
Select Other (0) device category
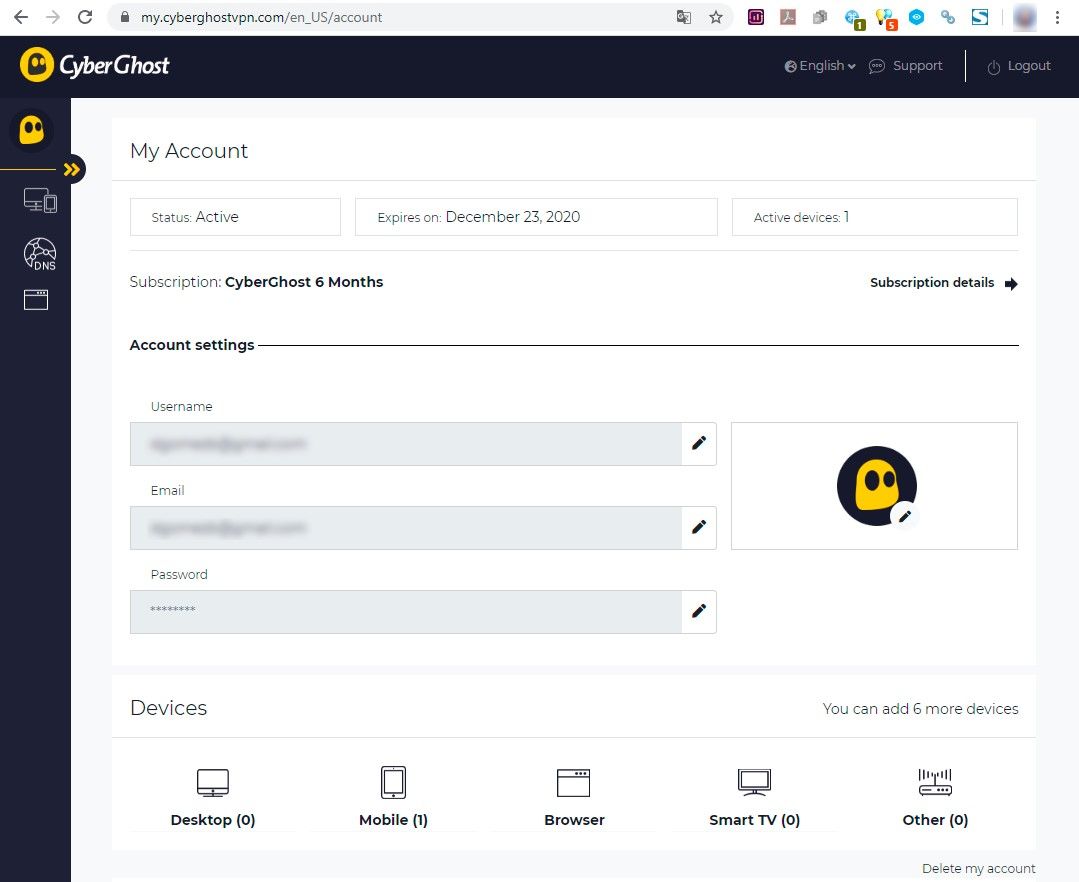coord(935,797)
